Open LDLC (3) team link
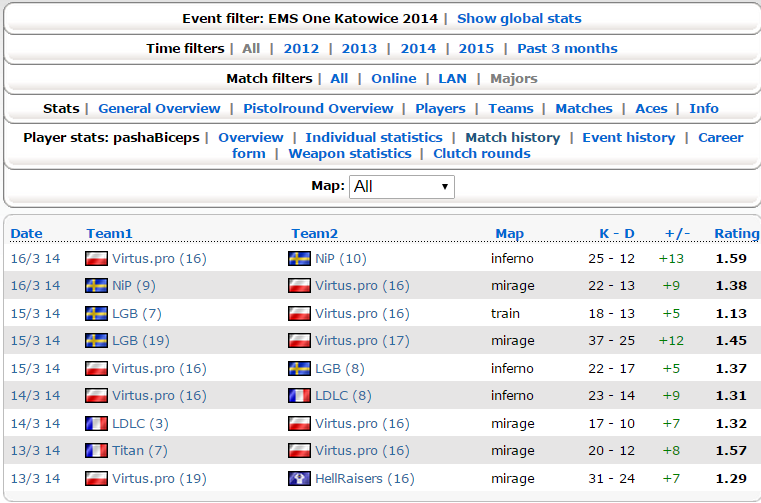The height and width of the screenshot is (503, 761). (140, 424)
